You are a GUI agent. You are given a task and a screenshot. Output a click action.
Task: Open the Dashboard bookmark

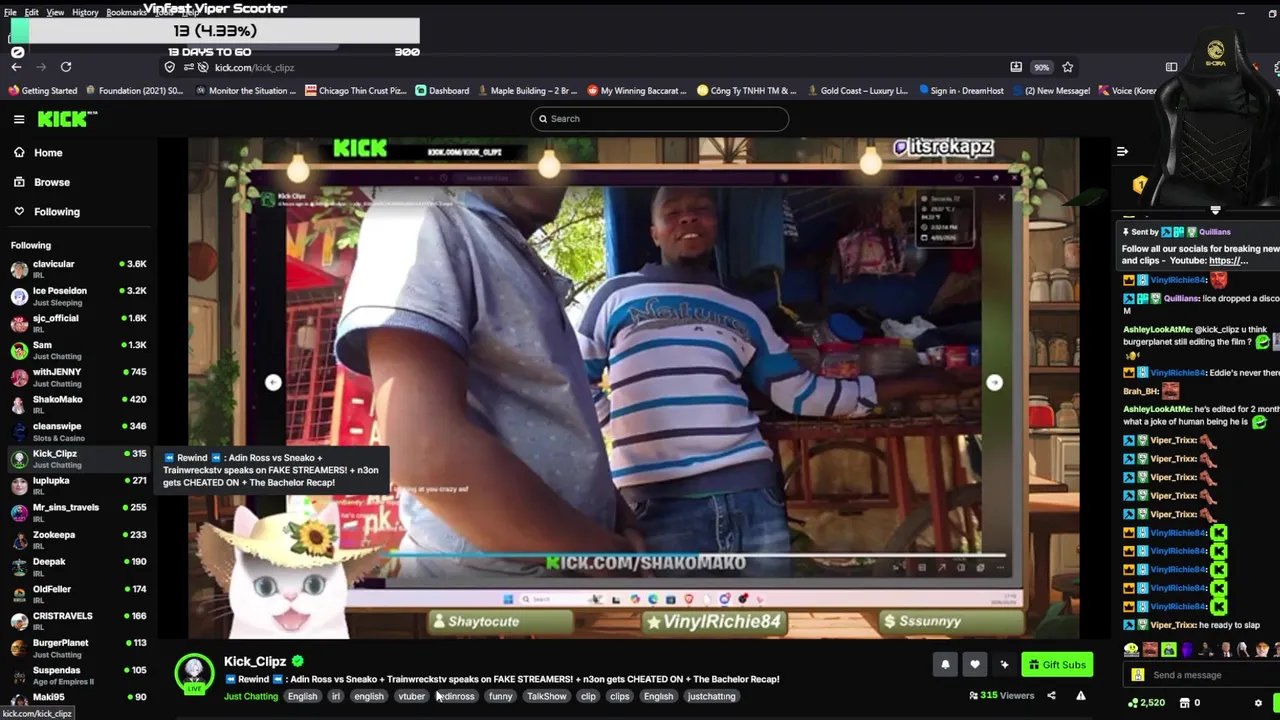(x=441, y=90)
